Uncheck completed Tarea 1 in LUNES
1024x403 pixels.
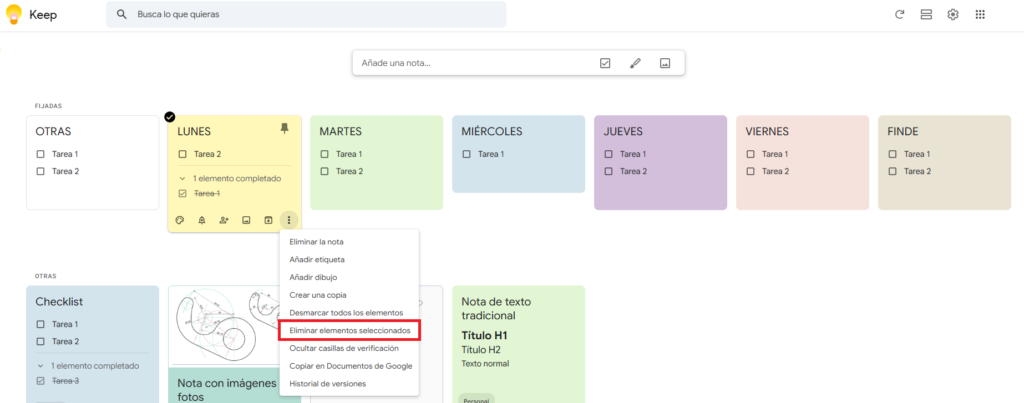182,193
